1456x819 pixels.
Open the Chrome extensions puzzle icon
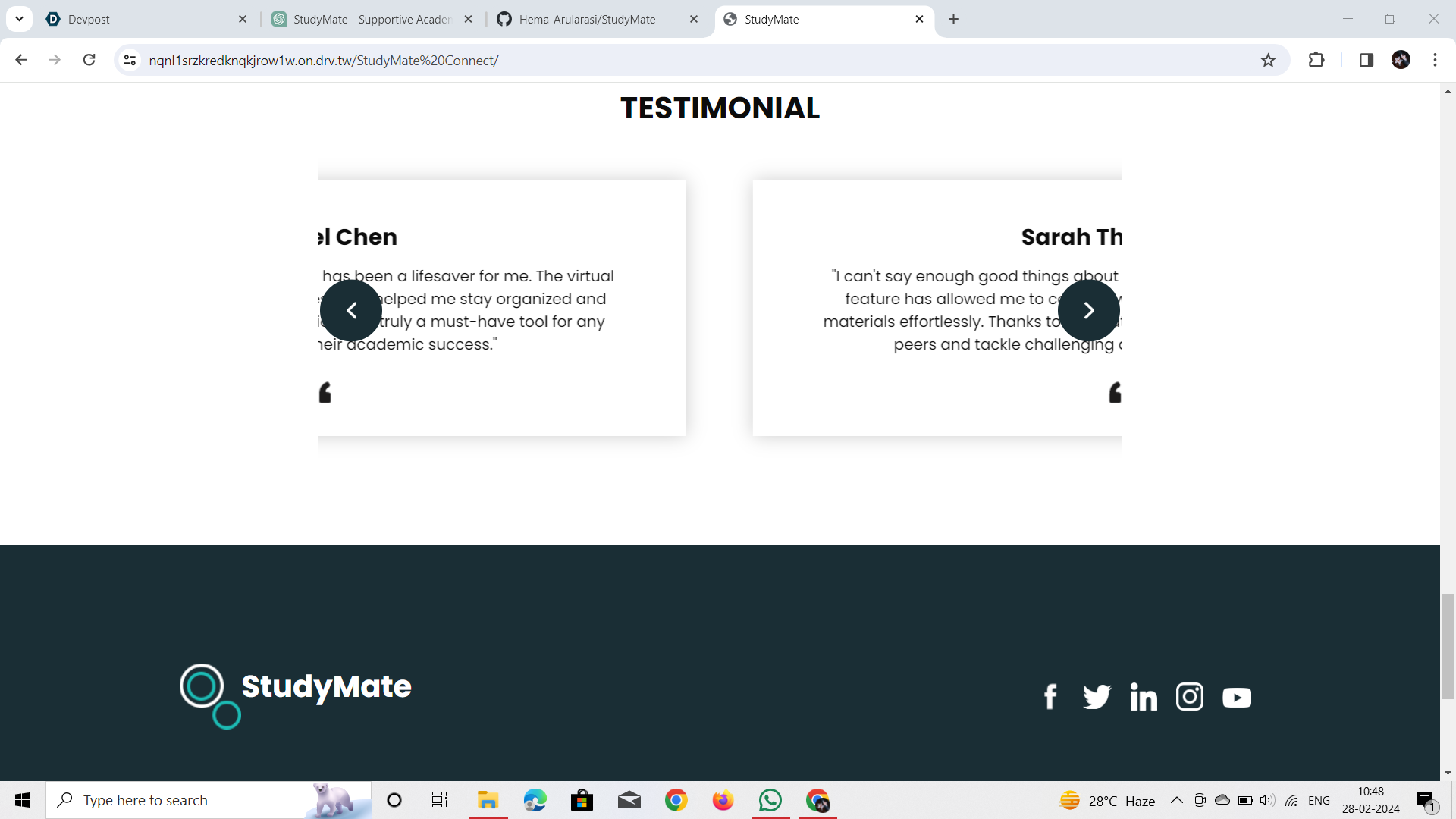pos(1316,60)
